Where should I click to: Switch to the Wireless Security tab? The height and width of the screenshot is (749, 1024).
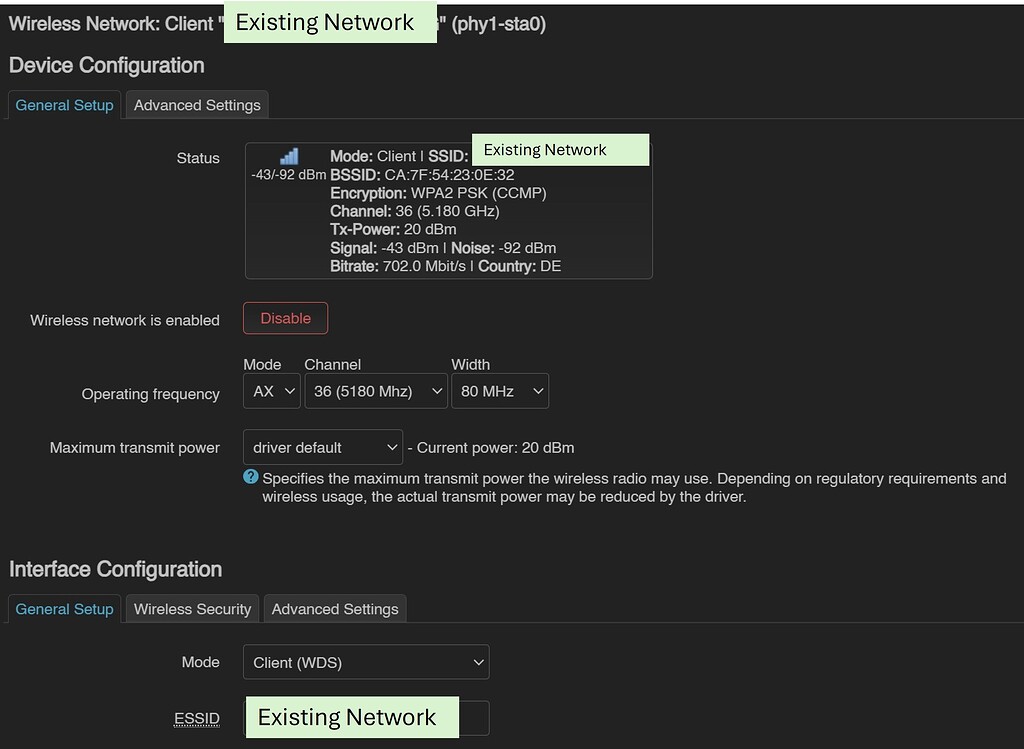(192, 608)
